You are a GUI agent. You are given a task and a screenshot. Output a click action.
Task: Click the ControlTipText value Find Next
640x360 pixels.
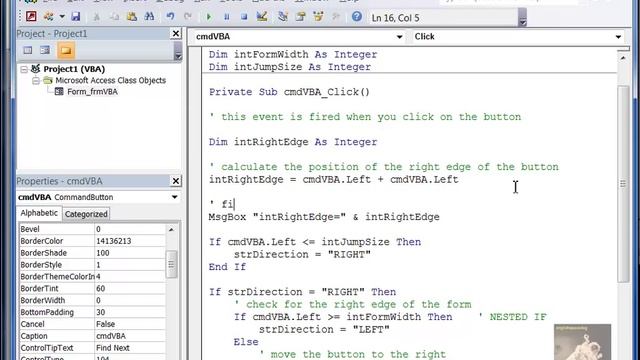click(113, 347)
